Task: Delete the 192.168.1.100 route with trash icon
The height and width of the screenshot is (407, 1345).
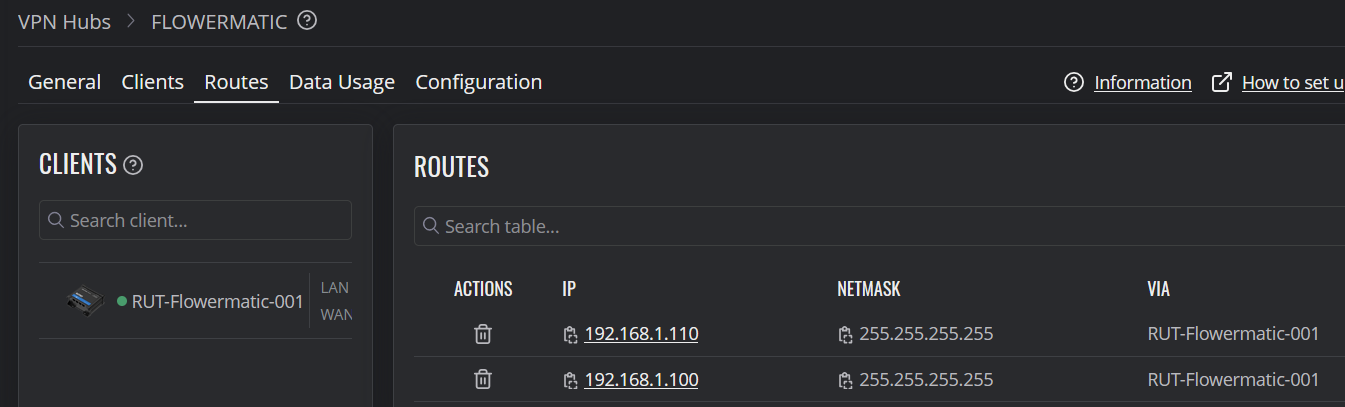Action: click(483, 379)
